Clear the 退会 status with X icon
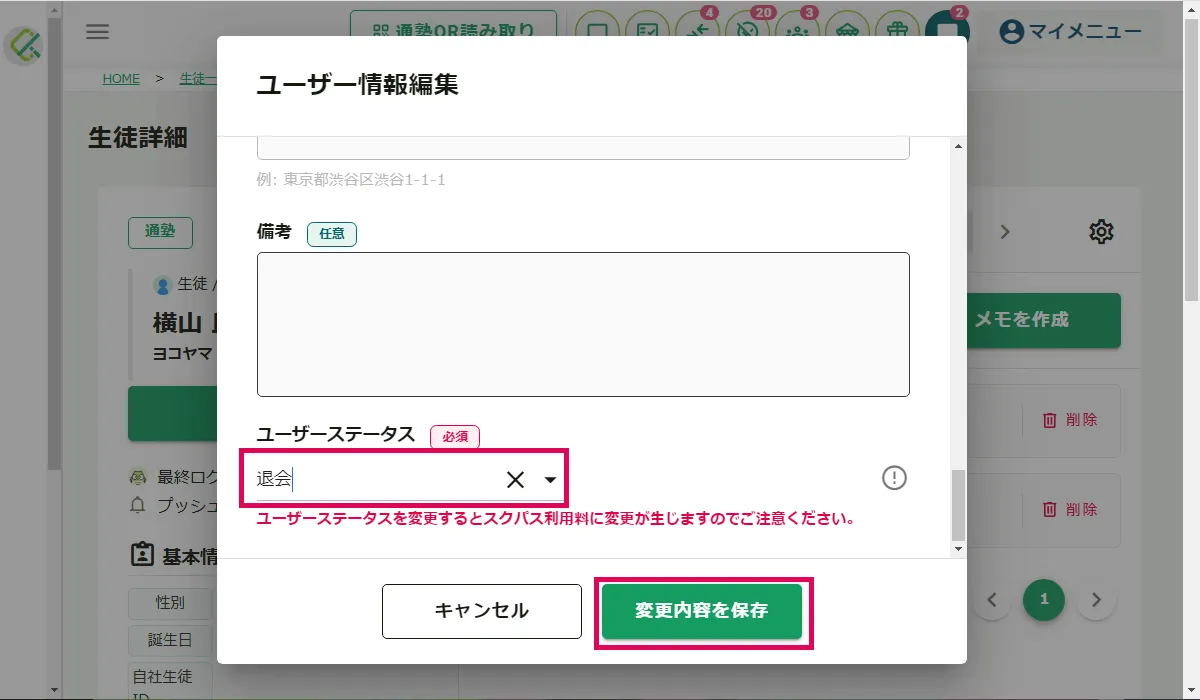The image size is (1200, 700). point(515,480)
